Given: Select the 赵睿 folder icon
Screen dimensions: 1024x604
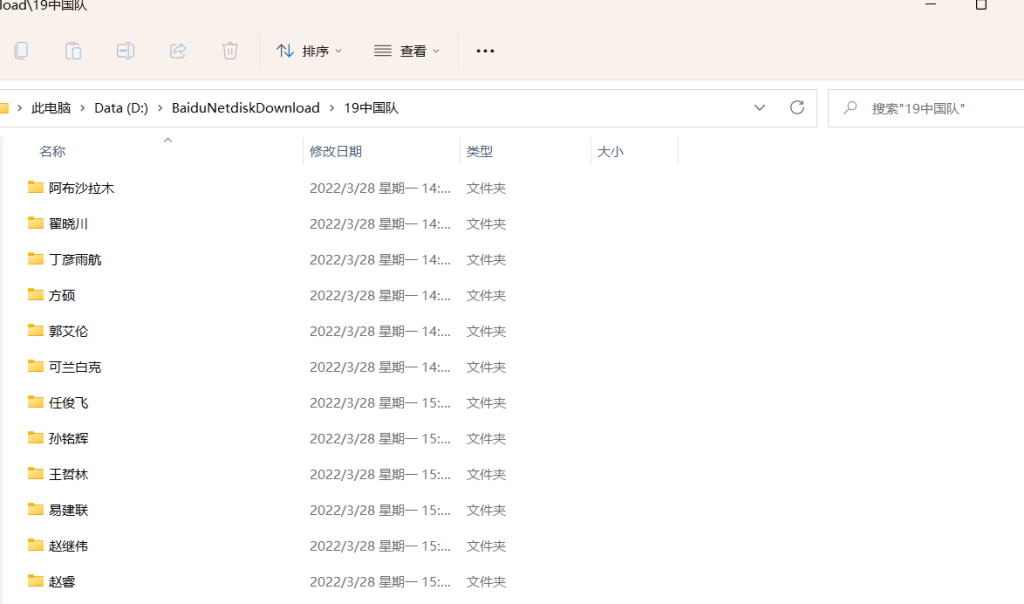Looking at the screenshot, I should point(35,580).
